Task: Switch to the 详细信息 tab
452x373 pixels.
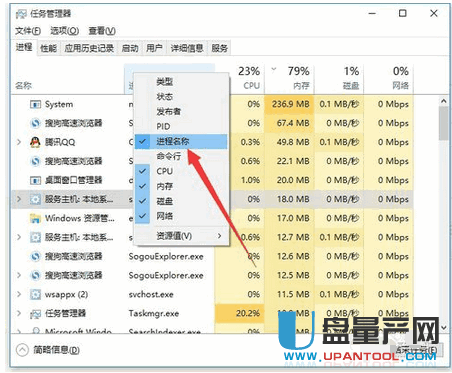Action: [187, 48]
